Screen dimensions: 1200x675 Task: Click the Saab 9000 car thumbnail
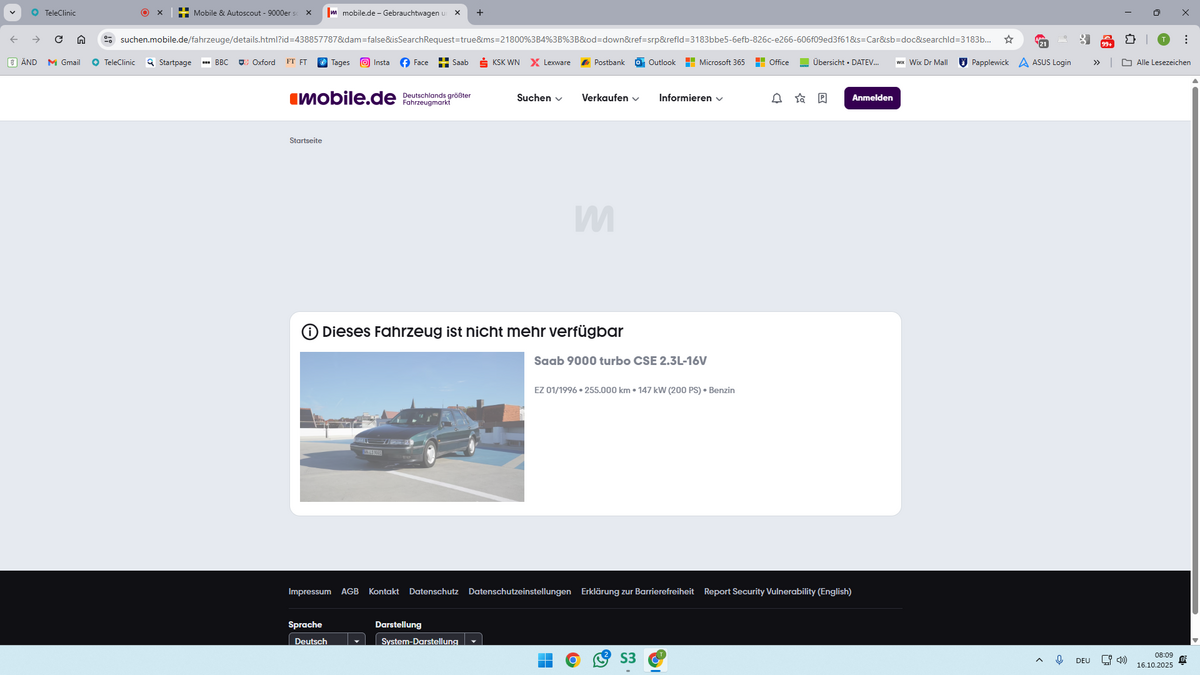click(412, 426)
